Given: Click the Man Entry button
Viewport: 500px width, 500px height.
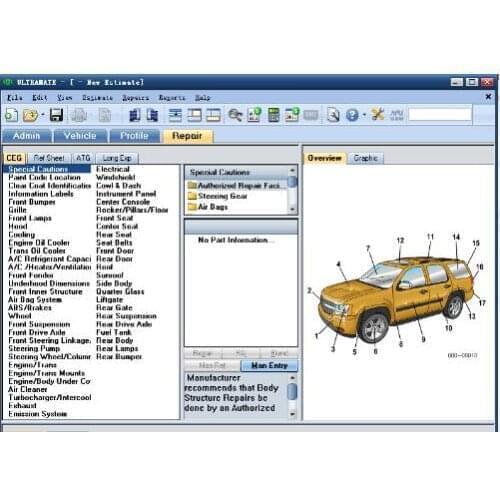Looking at the screenshot, I should click(269, 366).
